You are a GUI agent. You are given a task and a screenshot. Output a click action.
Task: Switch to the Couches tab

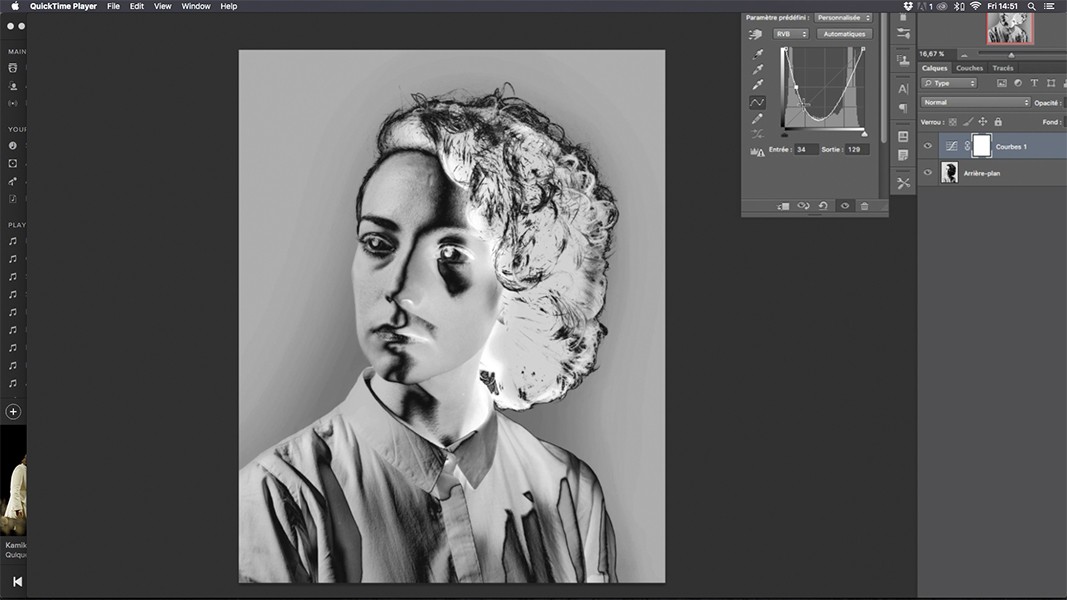coord(969,68)
